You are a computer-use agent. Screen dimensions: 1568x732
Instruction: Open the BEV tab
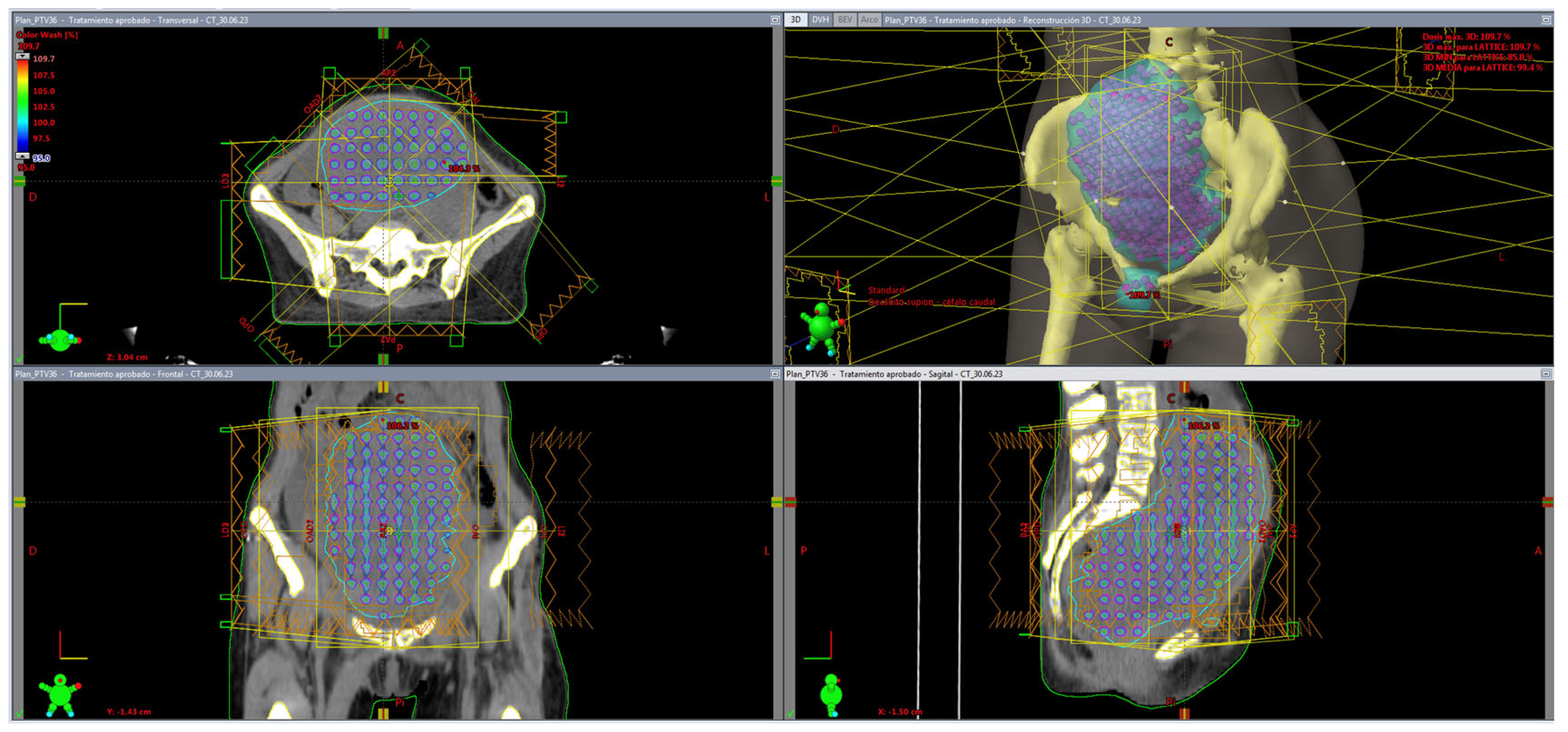tap(845, 20)
